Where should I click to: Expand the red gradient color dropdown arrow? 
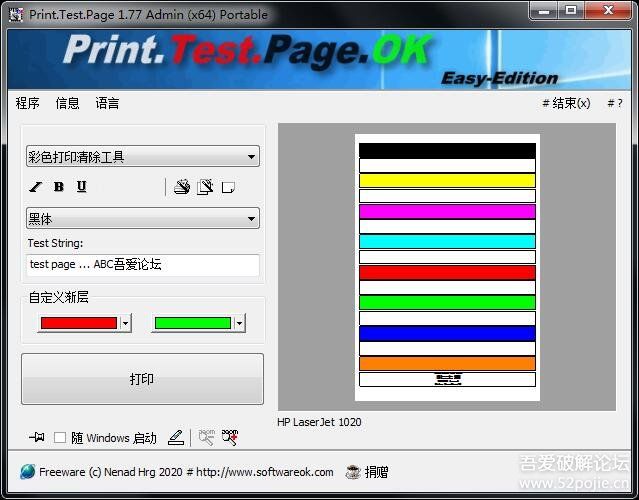(x=126, y=323)
